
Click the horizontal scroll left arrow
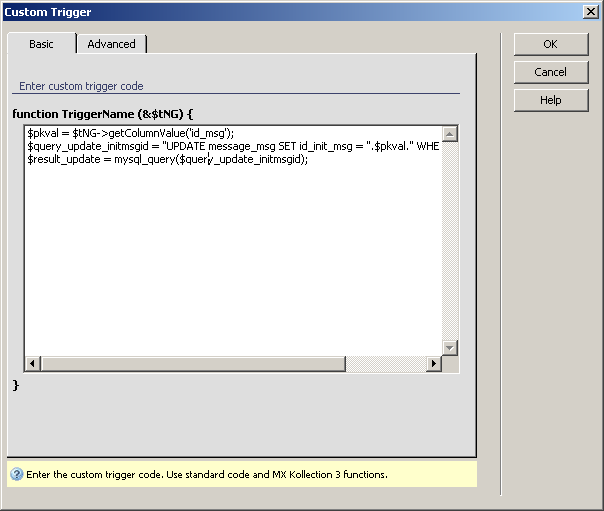32,364
